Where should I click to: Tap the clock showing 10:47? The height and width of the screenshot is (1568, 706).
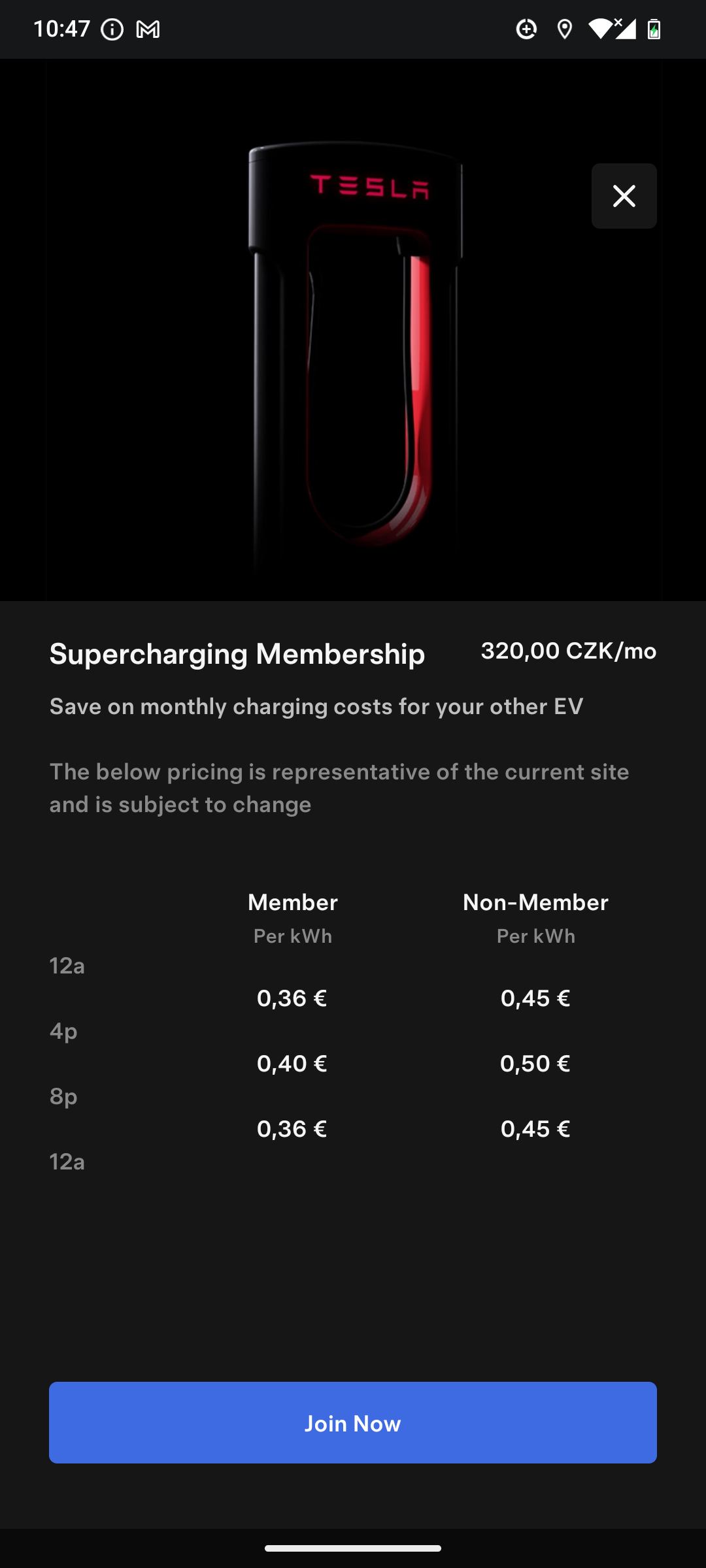[x=61, y=29]
